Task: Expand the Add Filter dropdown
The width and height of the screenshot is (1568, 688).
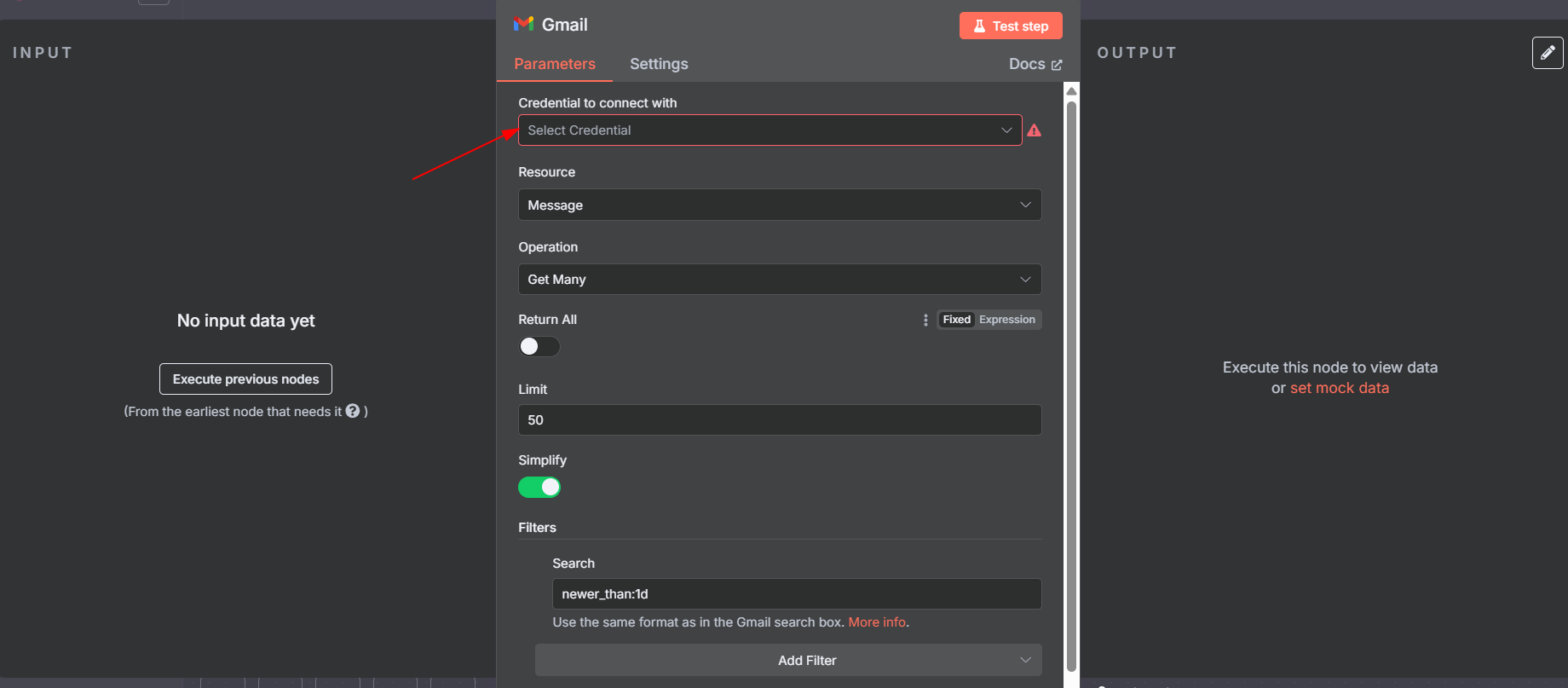Action: pyautogui.click(x=788, y=660)
